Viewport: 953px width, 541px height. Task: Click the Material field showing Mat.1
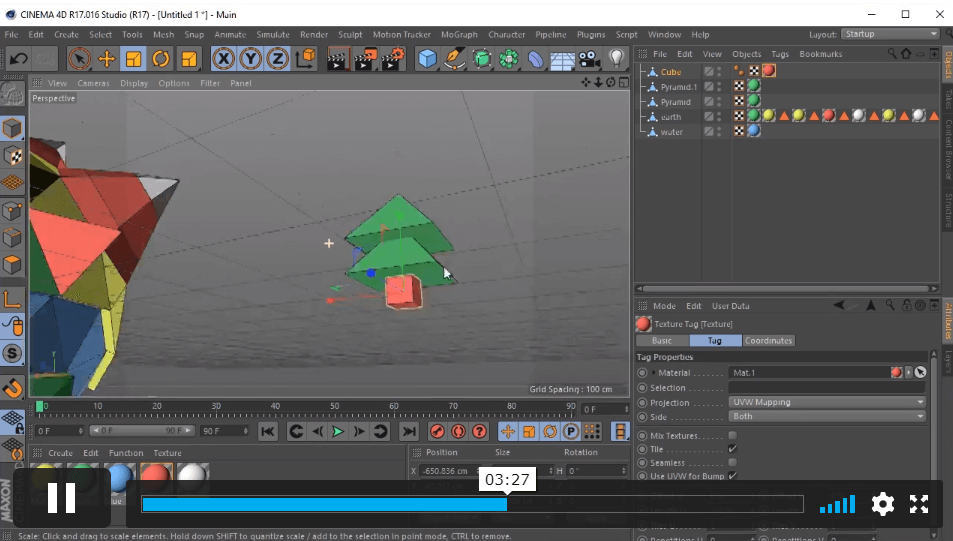[808, 373]
